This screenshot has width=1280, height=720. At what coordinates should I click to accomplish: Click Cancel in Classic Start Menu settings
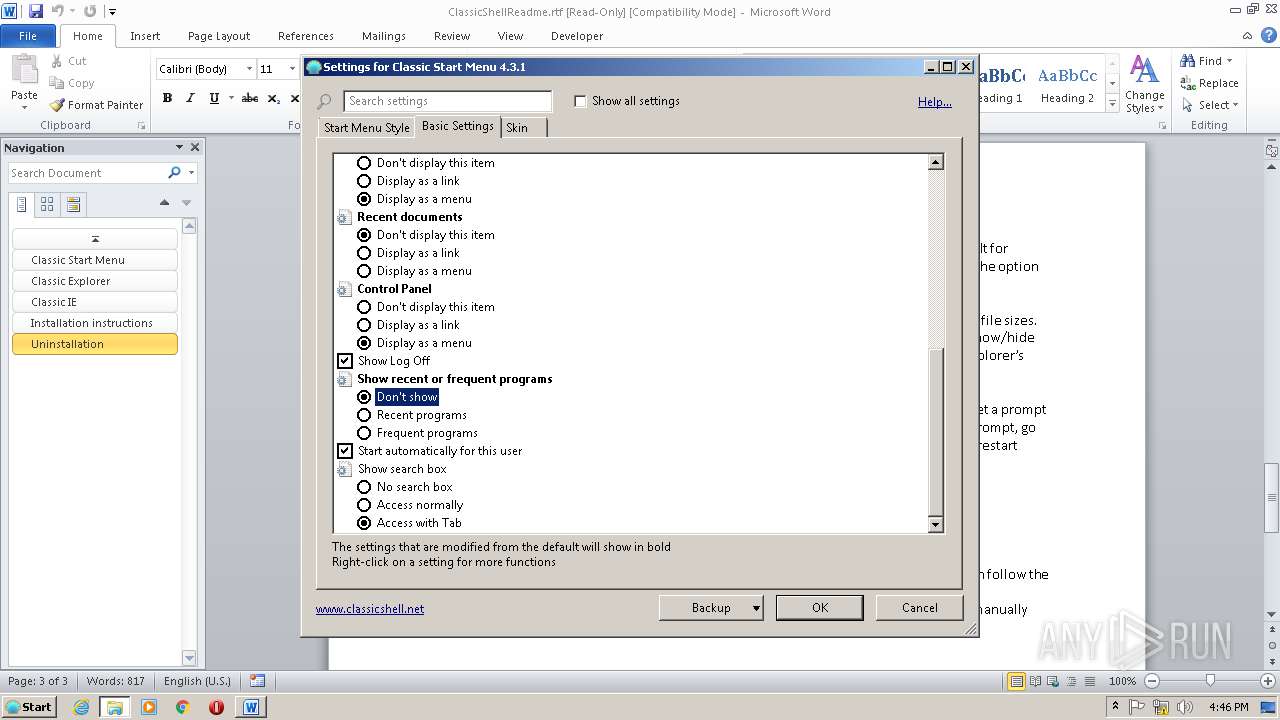920,608
